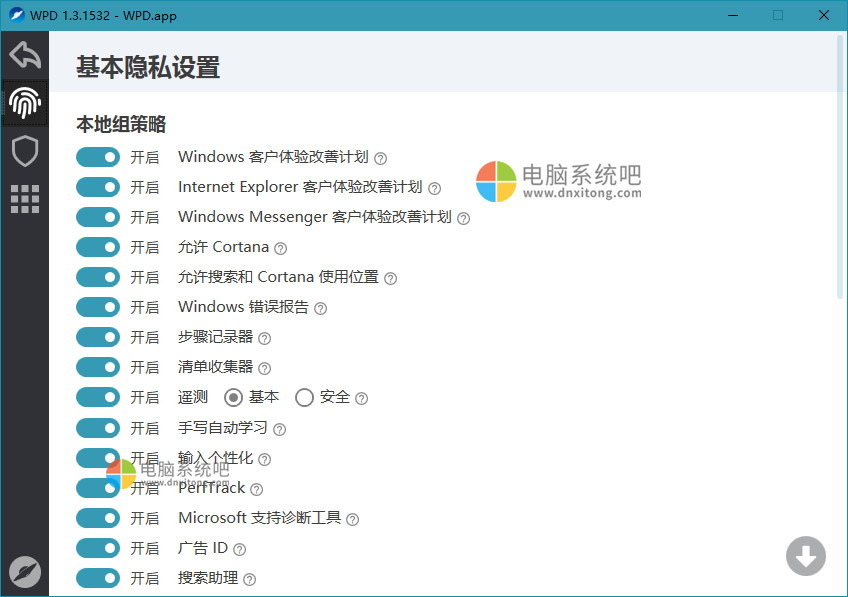Show help for 输入个性化
The width and height of the screenshot is (848, 597).
point(264,460)
